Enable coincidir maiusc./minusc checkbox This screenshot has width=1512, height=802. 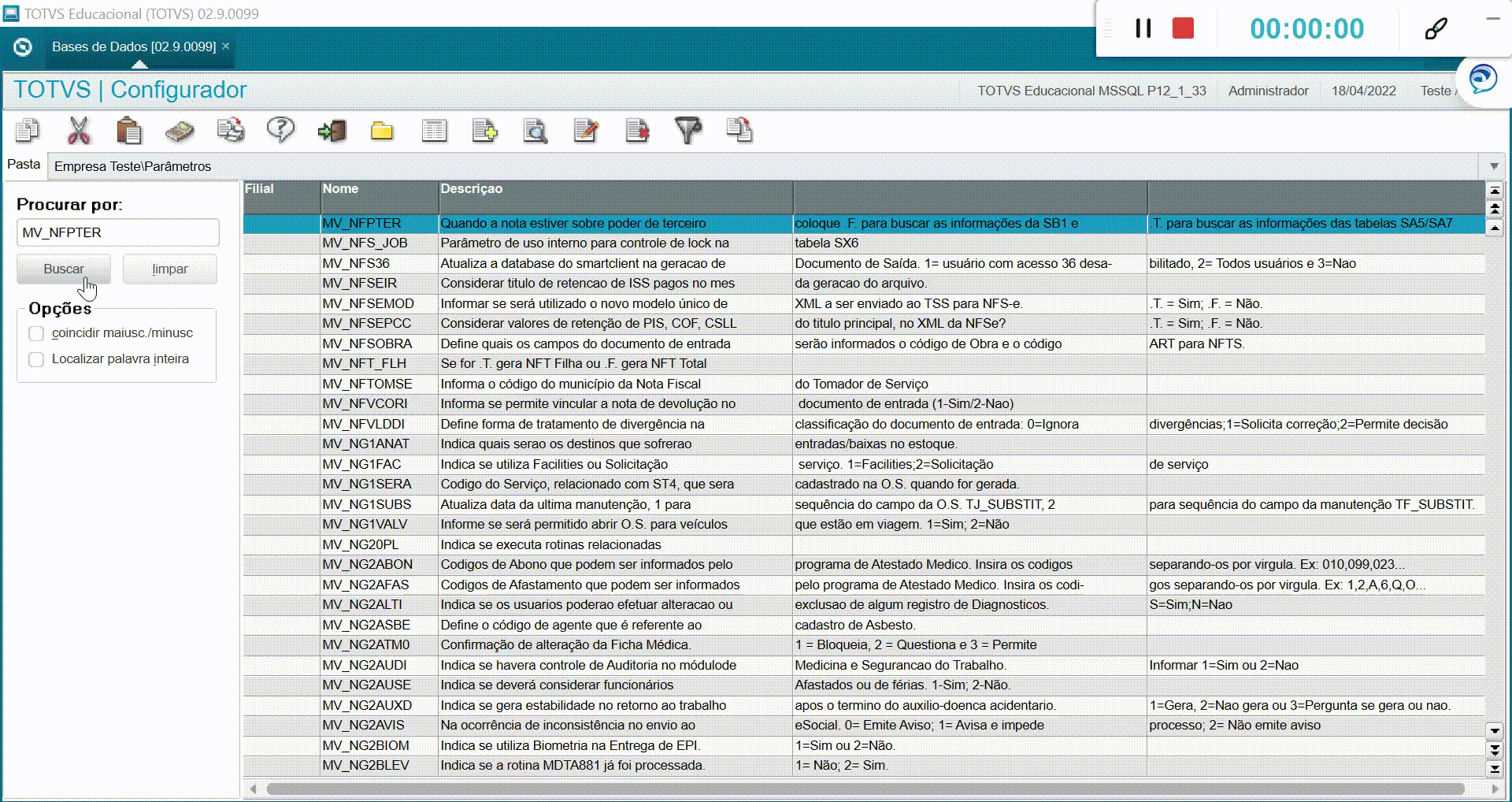point(36,333)
